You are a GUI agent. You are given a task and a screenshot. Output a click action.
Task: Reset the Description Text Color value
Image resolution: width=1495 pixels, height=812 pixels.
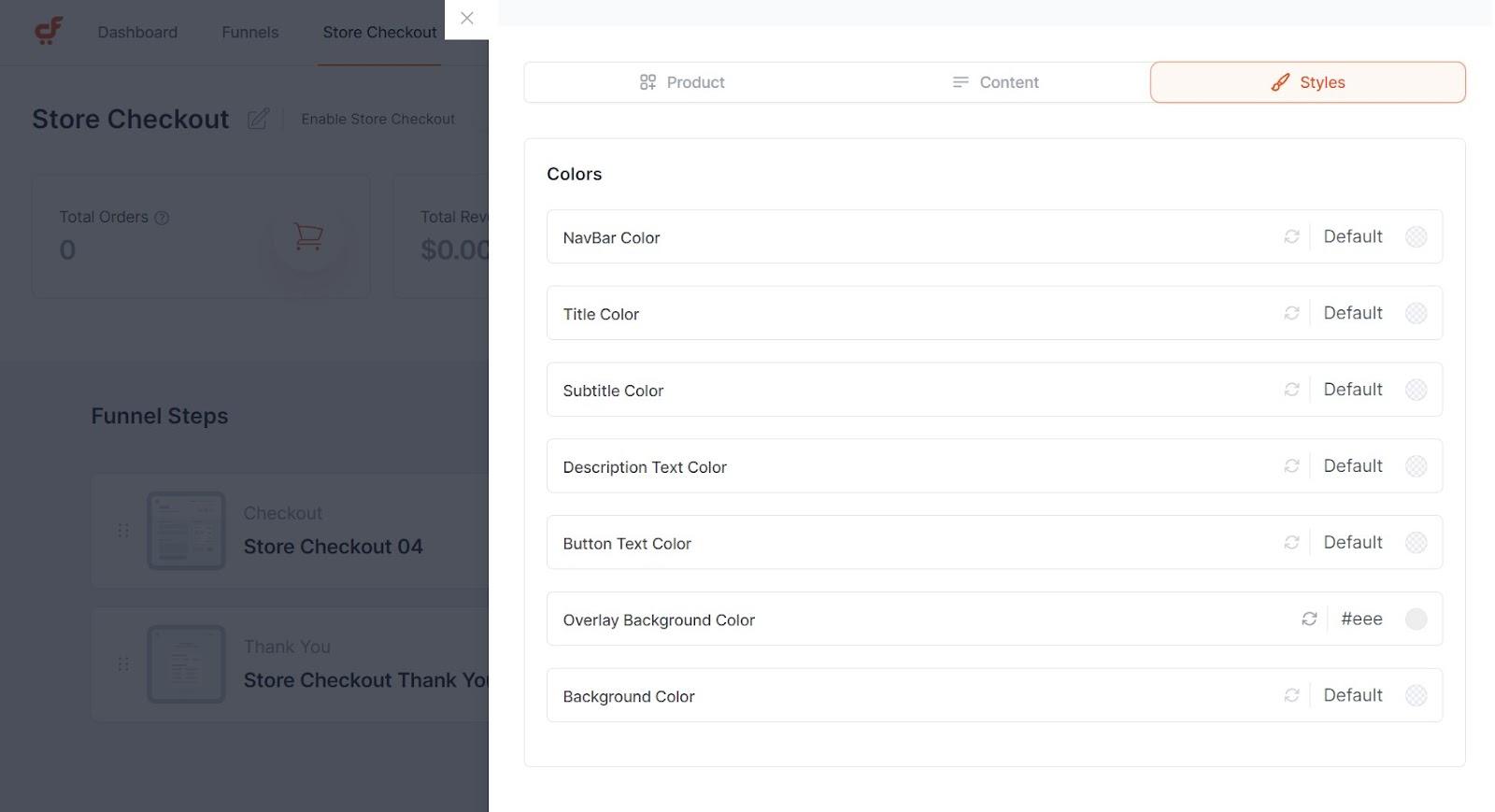pyautogui.click(x=1291, y=465)
